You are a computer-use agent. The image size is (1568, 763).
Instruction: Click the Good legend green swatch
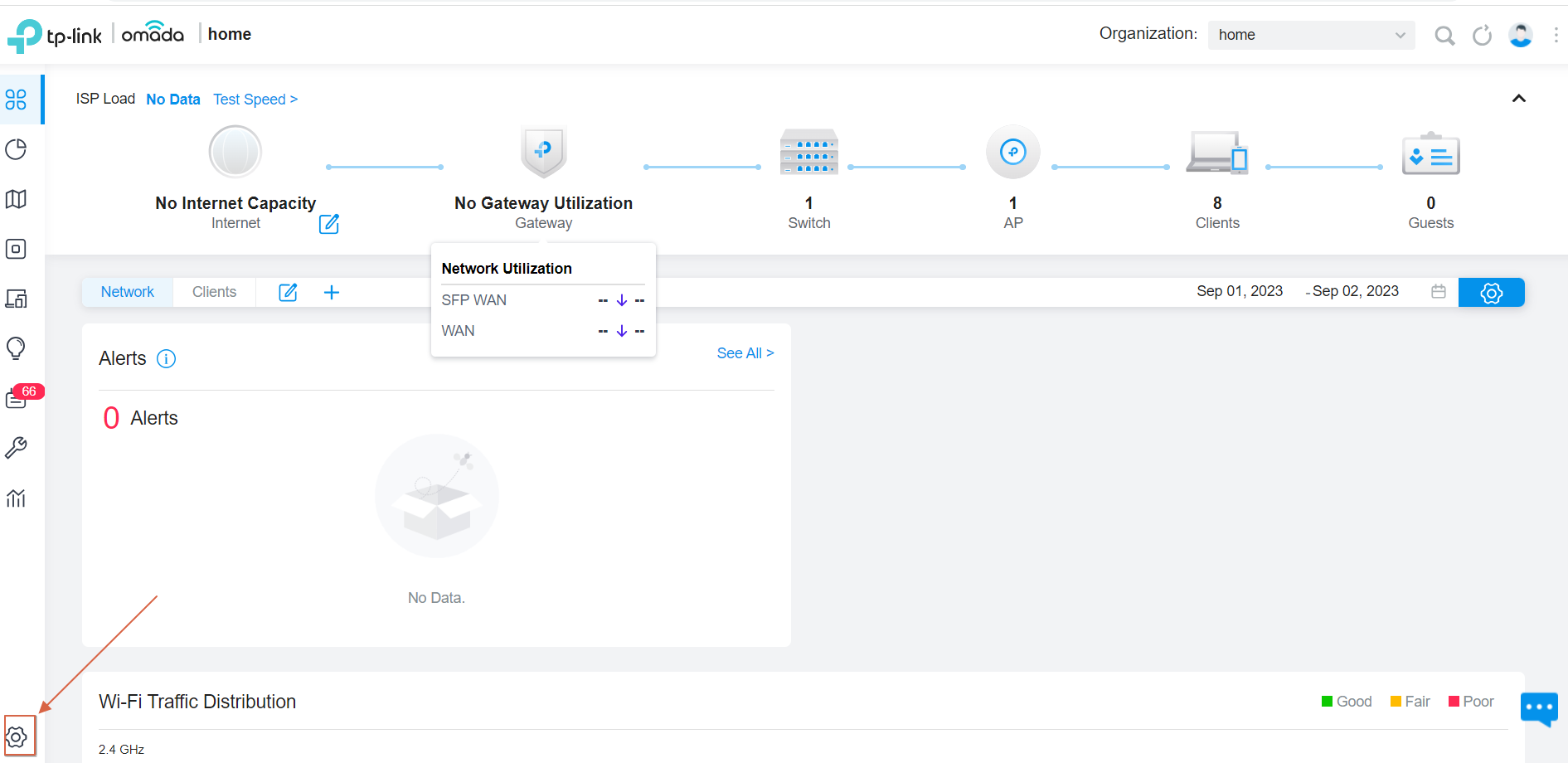pos(1327,702)
